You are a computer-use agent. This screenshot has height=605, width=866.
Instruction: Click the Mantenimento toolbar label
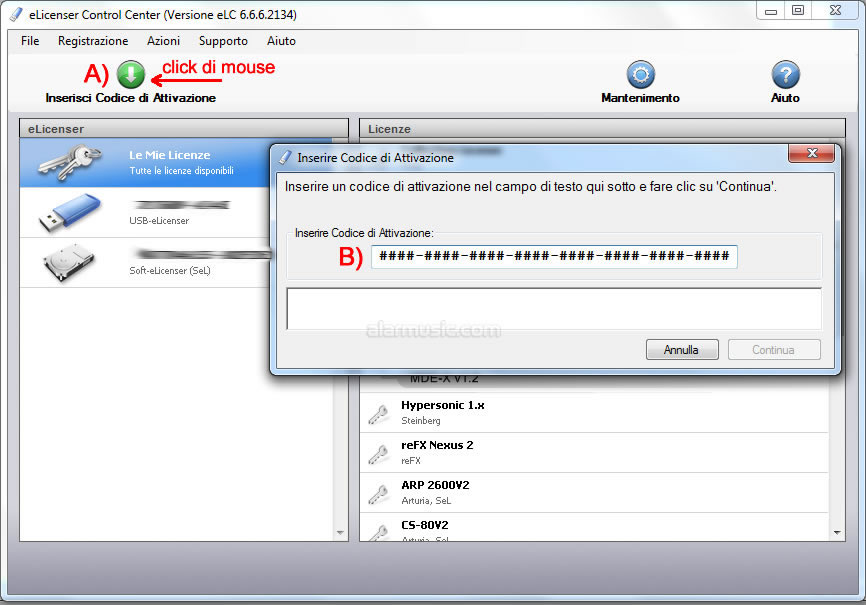[641, 98]
